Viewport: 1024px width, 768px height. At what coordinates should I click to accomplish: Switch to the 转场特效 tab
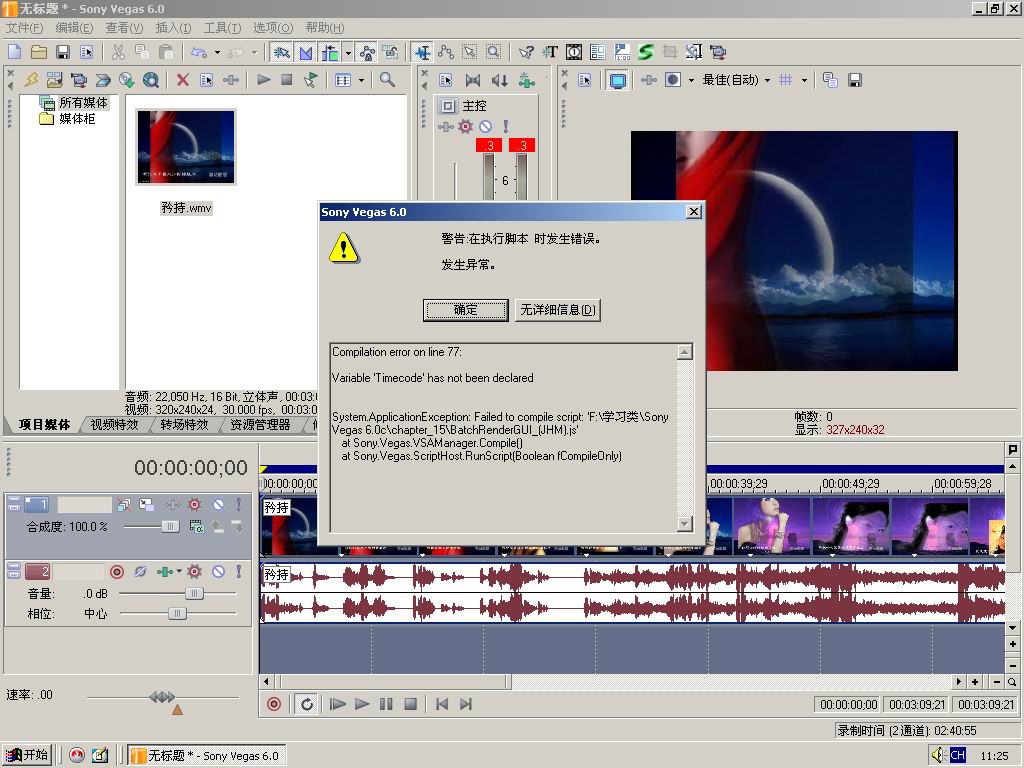[x=184, y=424]
